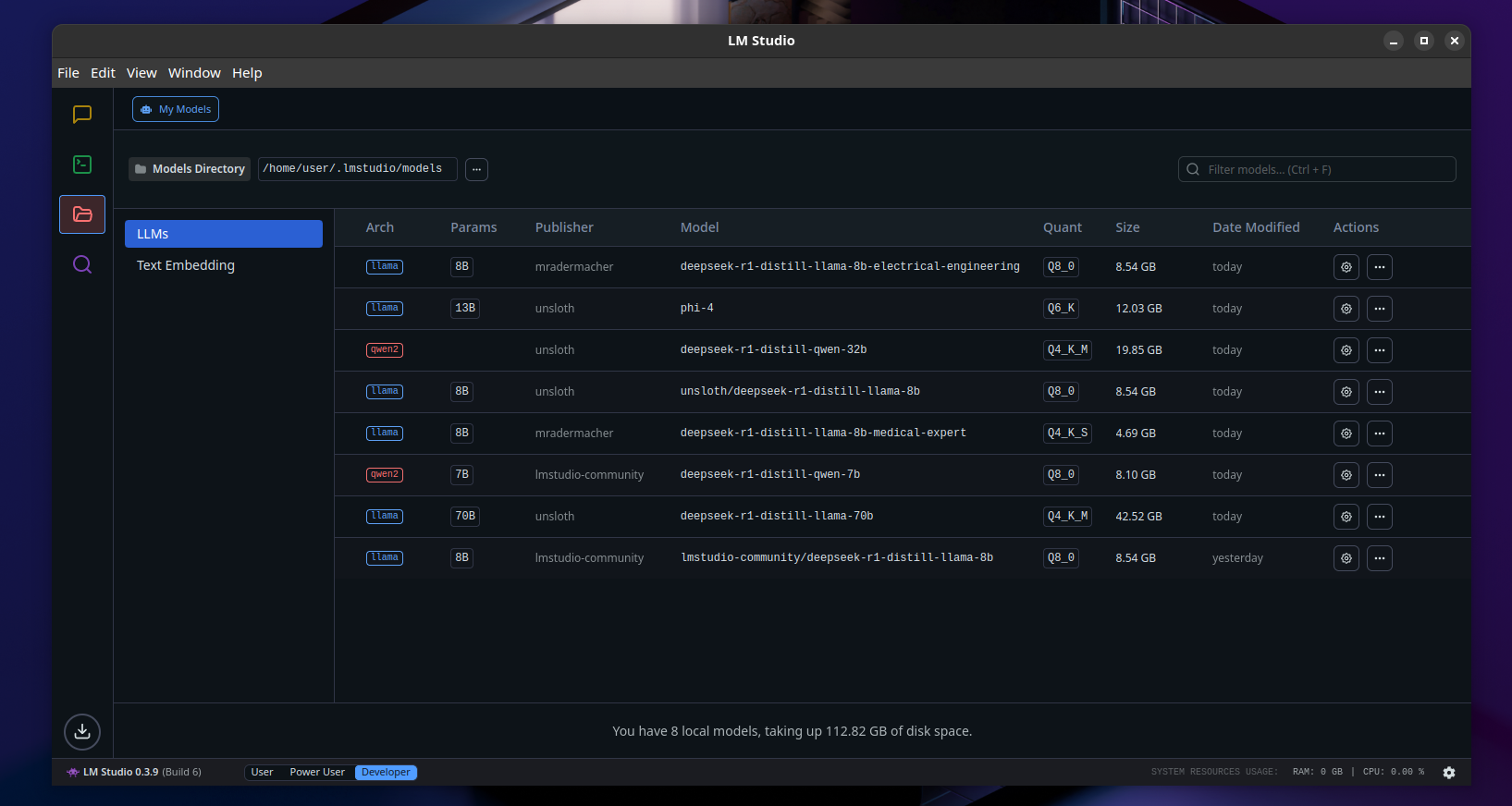Select the My Models tab
The height and width of the screenshot is (806, 1512).
click(x=176, y=109)
